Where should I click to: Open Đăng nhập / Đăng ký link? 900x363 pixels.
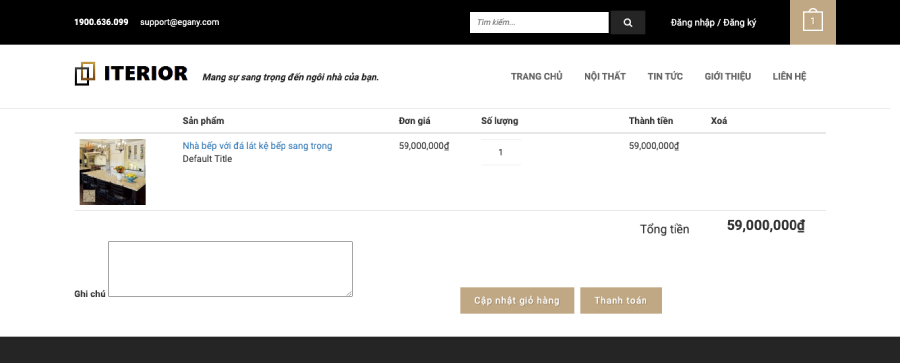click(x=713, y=22)
